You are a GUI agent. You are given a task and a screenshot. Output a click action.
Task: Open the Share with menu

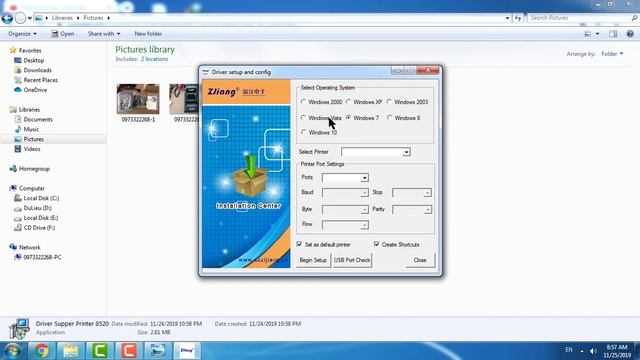104,34
